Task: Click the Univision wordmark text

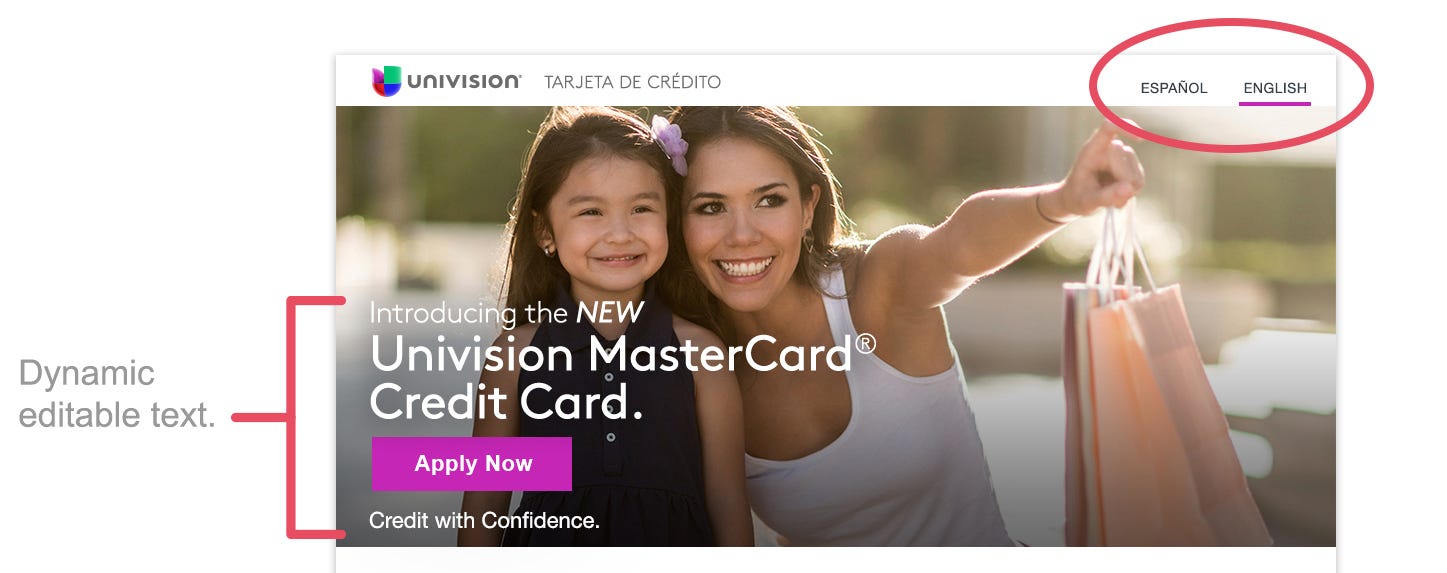Action: tap(464, 82)
